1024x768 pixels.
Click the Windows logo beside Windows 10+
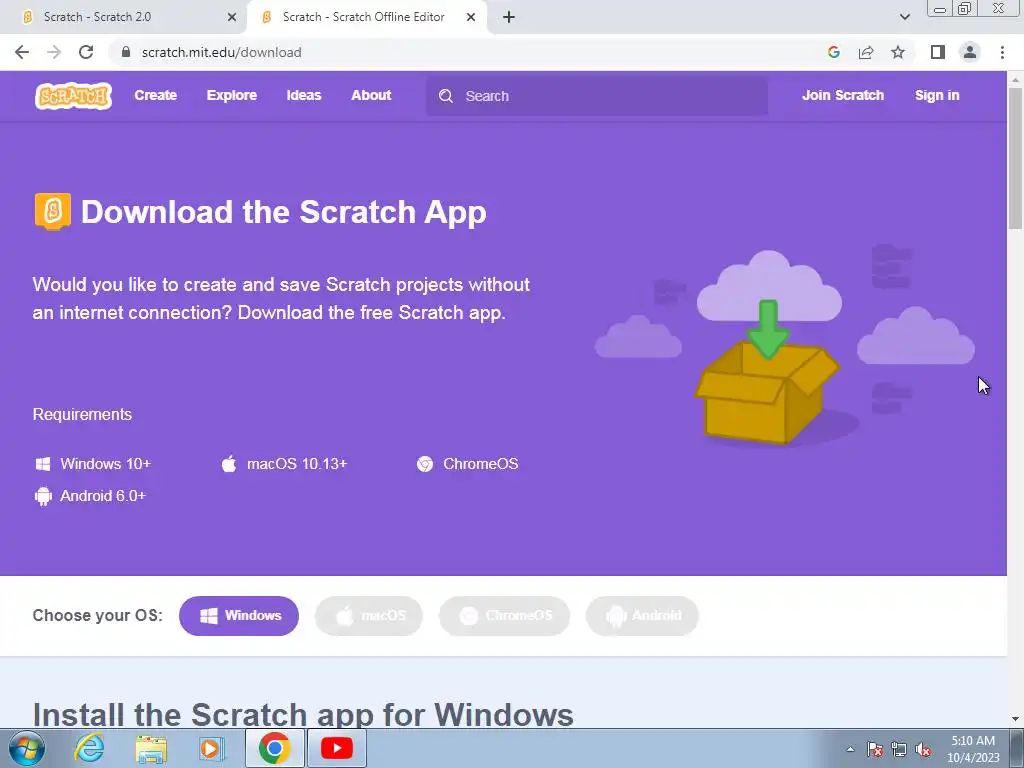coord(42,464)
